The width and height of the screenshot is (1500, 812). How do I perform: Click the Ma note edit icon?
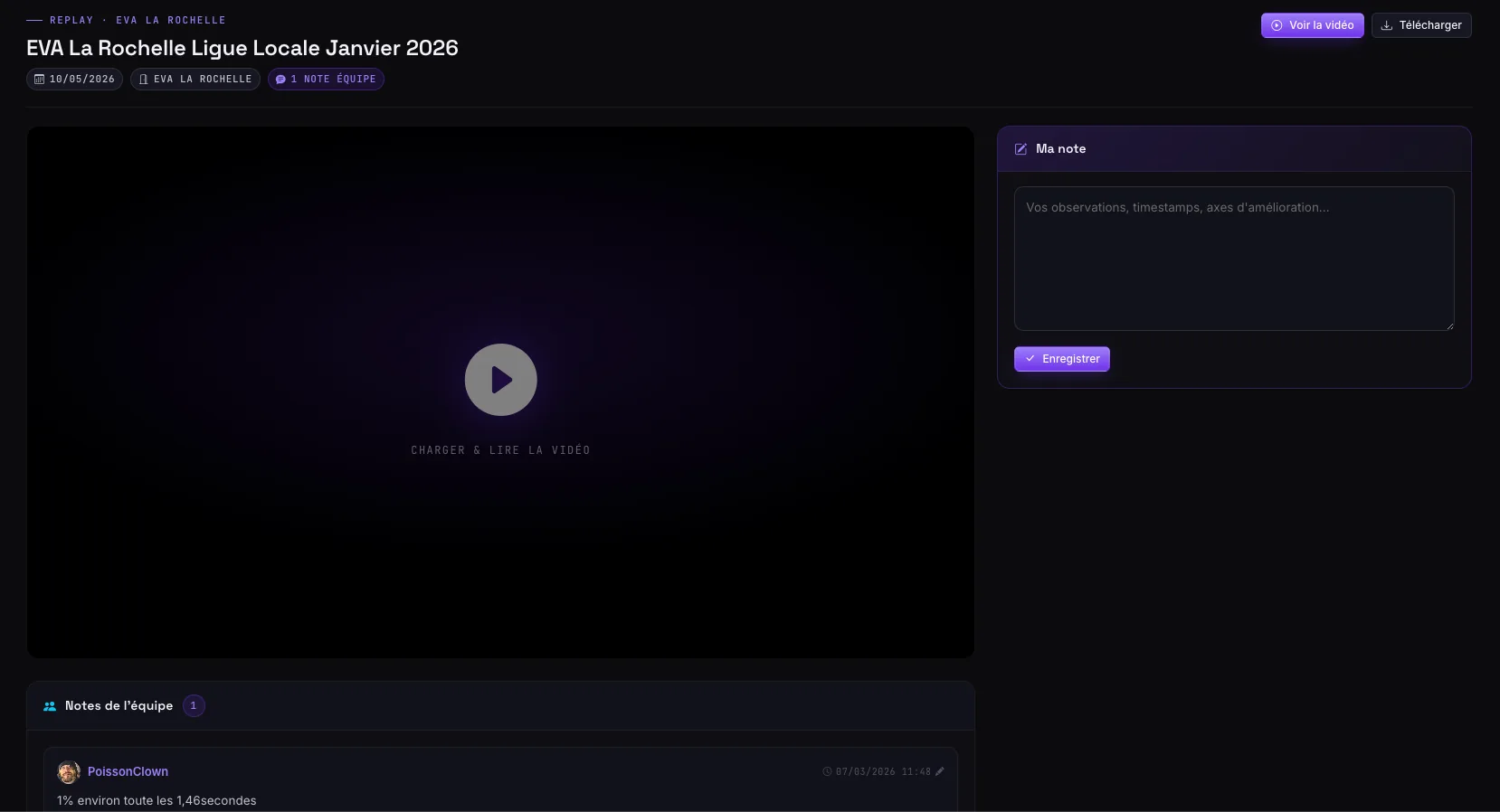tap(1021, 149)
